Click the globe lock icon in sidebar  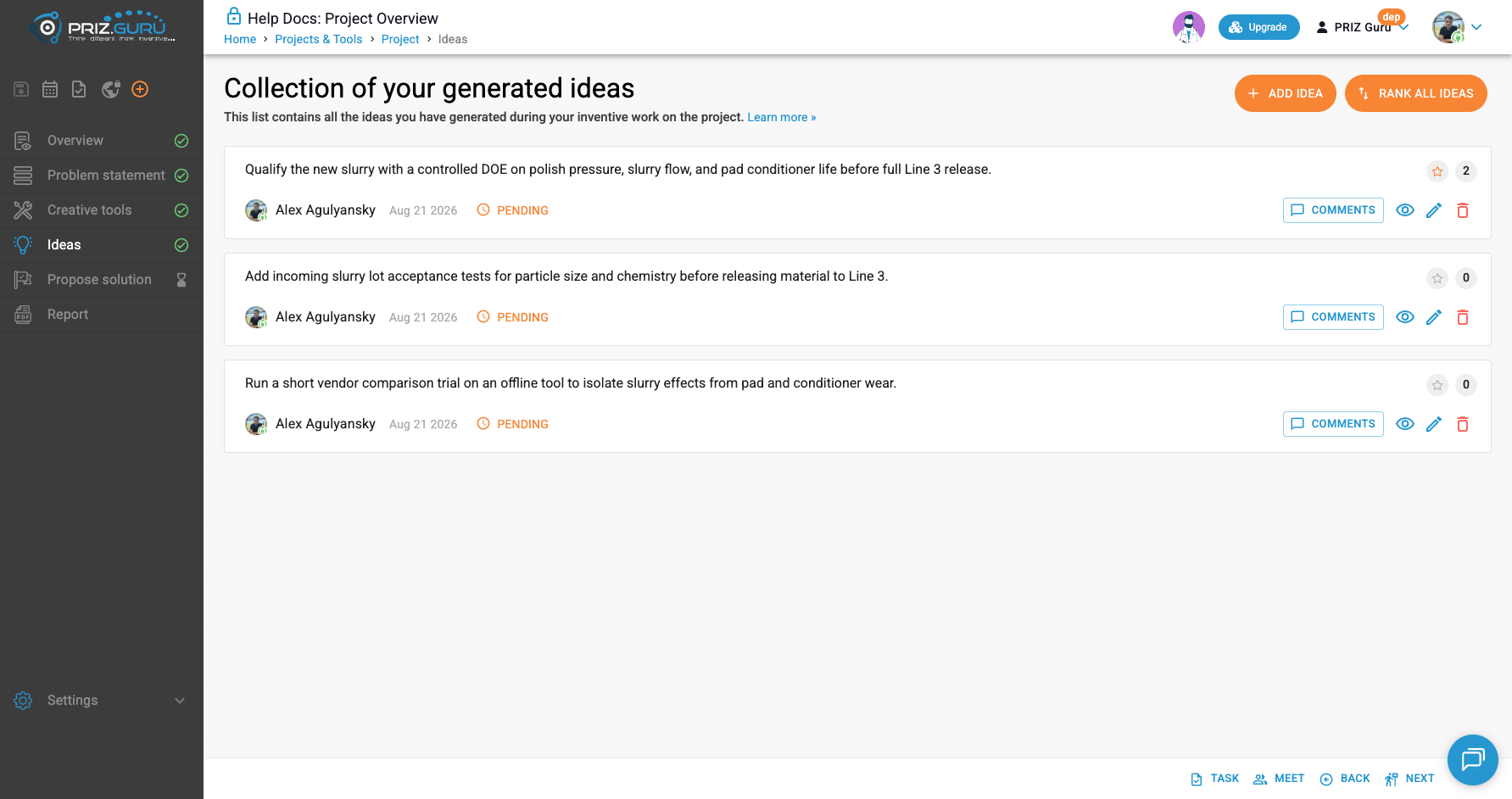click(x=110, y=89)
